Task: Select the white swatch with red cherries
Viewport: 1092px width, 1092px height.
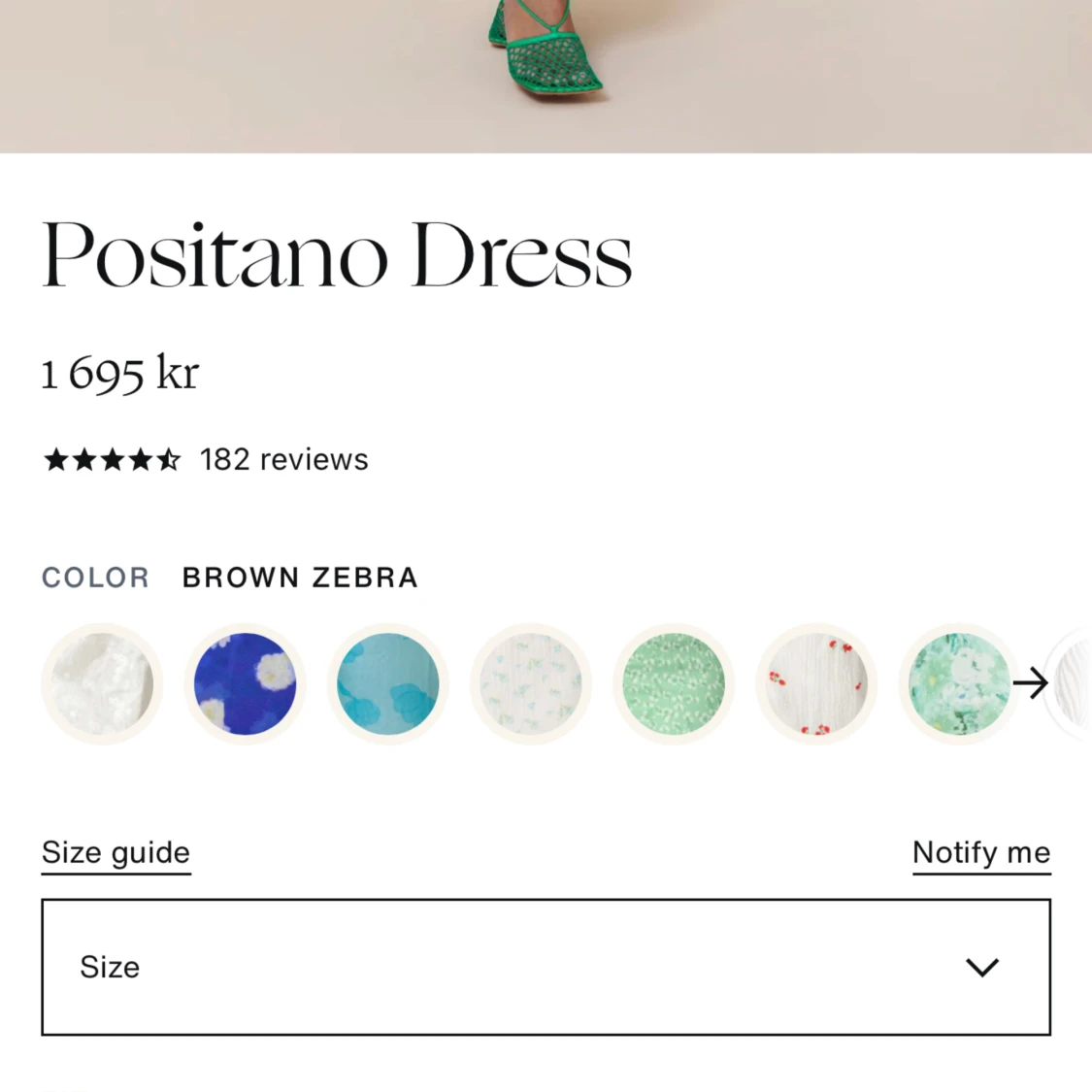Action: click(816, 684)
